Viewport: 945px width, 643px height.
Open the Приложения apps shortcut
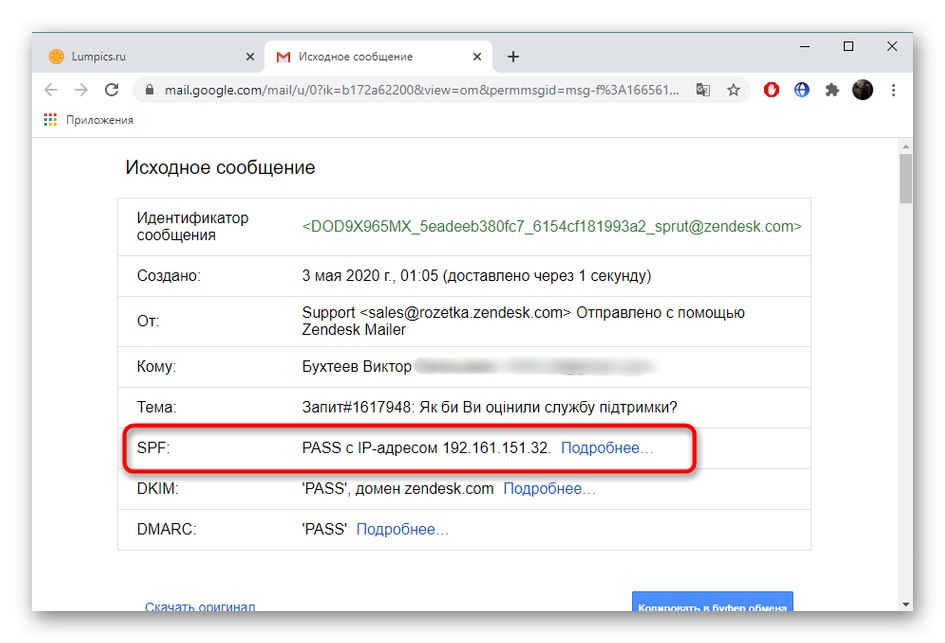(89, 120)
